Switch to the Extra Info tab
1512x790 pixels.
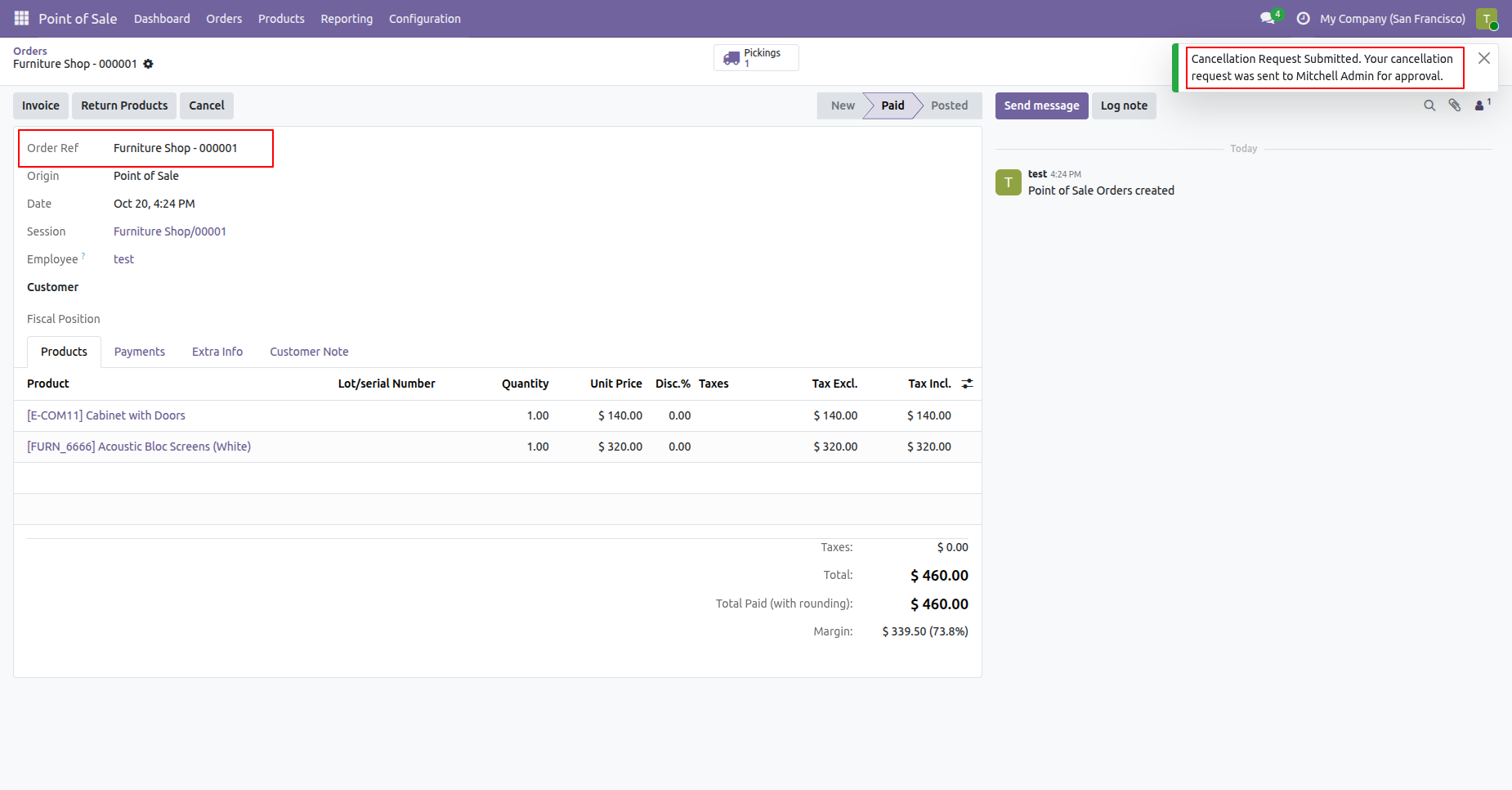[x=217, y=352]
